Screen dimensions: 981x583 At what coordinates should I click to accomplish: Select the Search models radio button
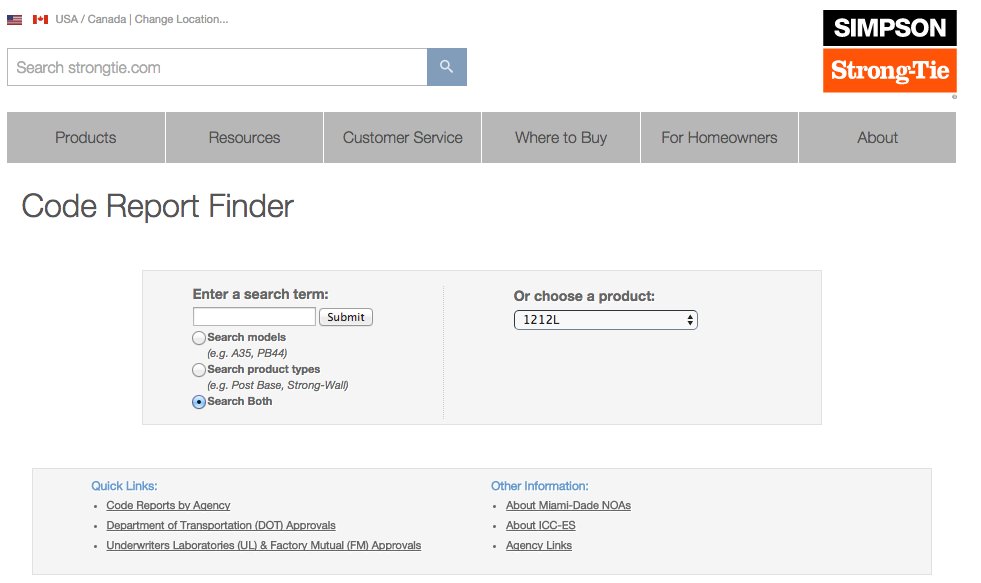pyautogui.click(x=199, y=338)
